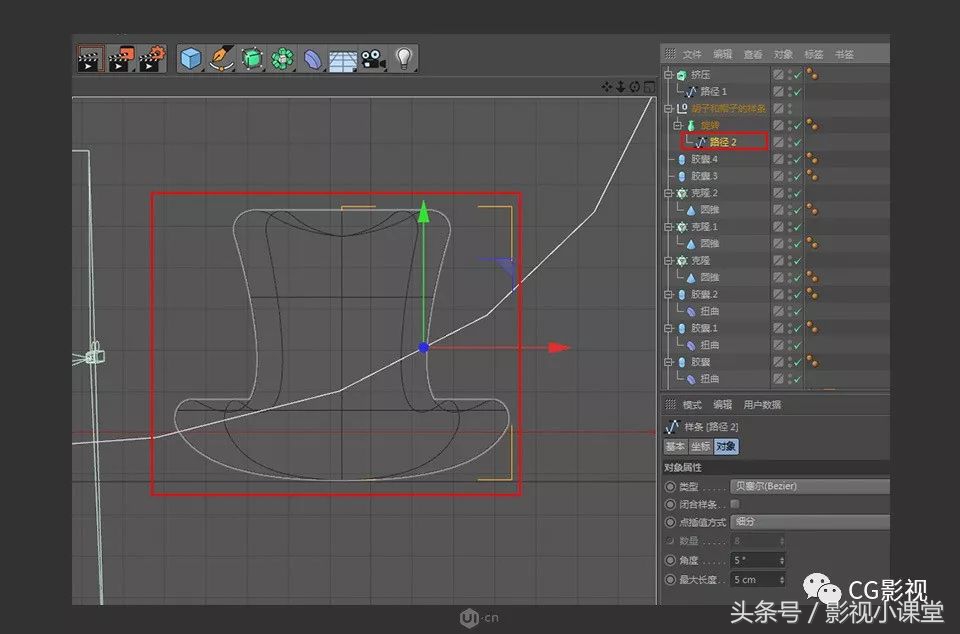Open the 类型 Bezier dropdown
960x634 pixels.
click(810, 486)
